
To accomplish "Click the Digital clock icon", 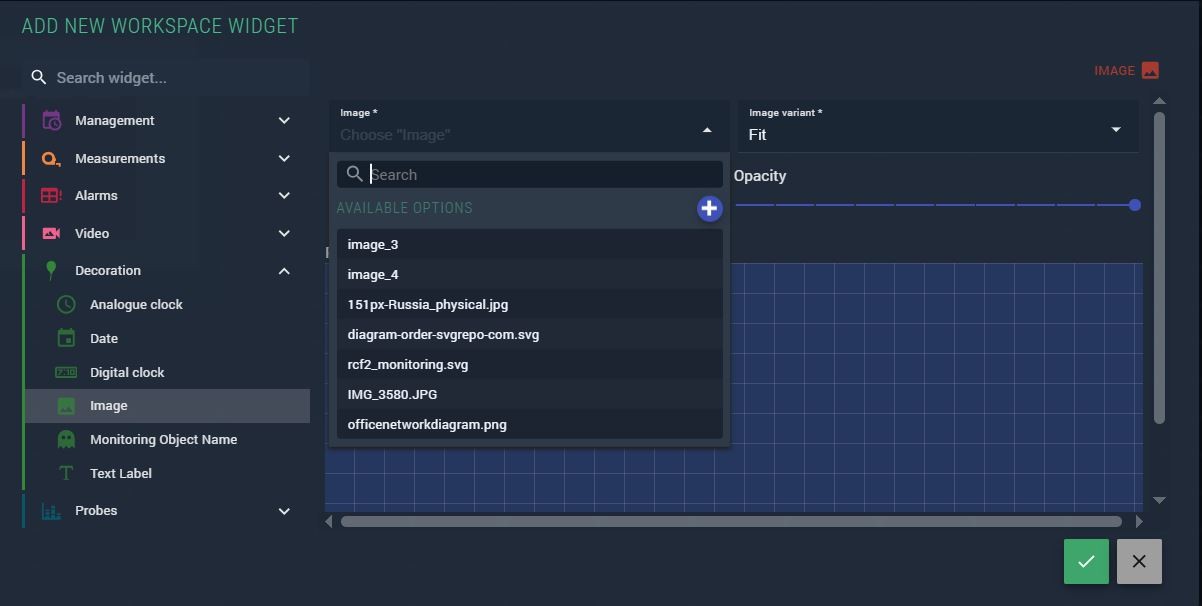I will 66,373.
